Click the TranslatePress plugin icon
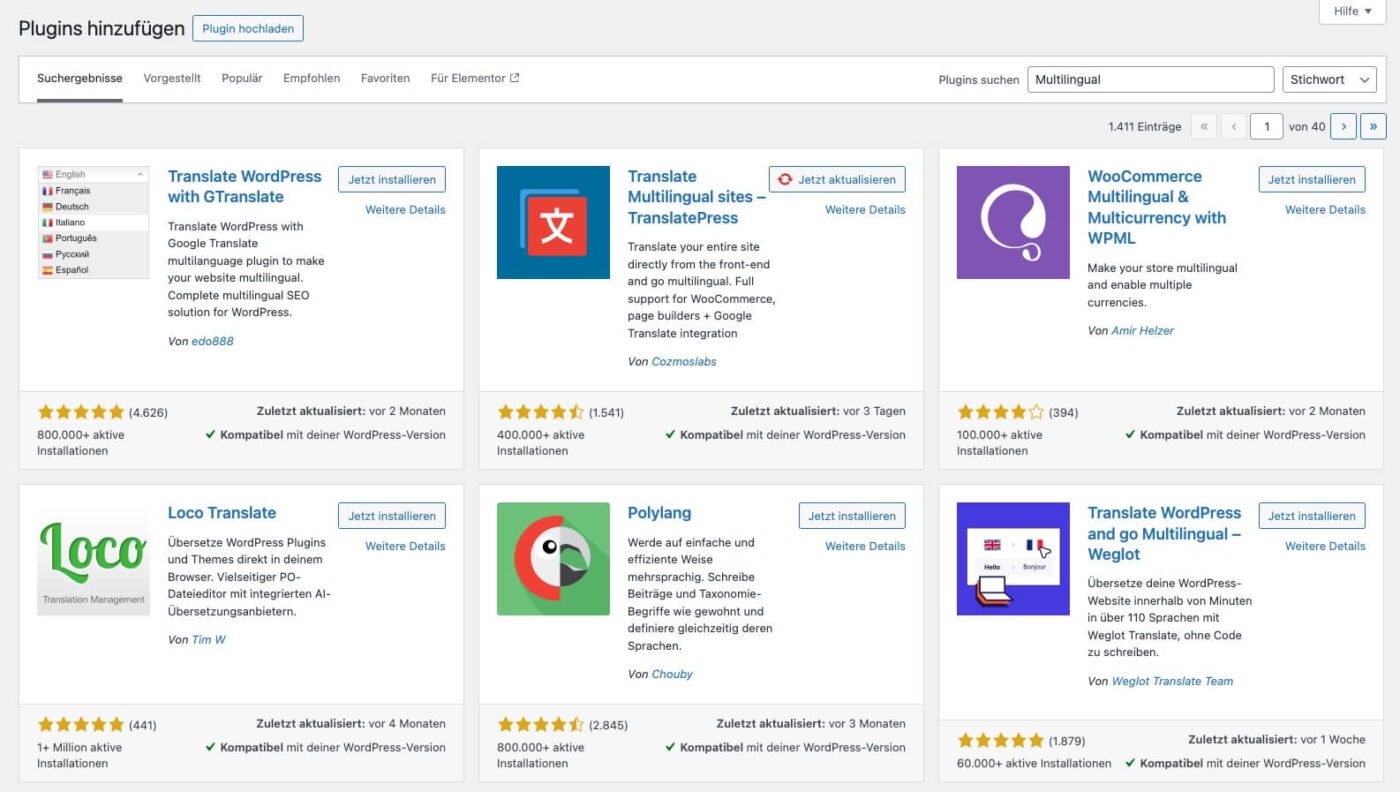 pos(553,222)
